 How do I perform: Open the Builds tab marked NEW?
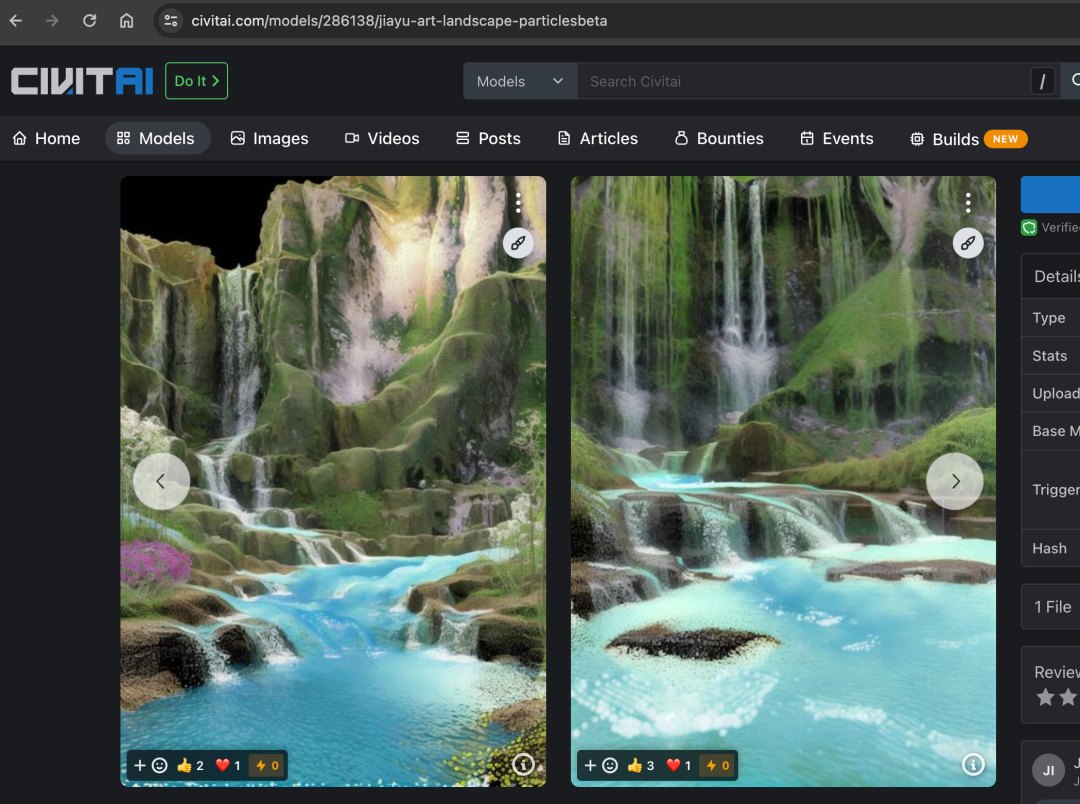[968, 138]
